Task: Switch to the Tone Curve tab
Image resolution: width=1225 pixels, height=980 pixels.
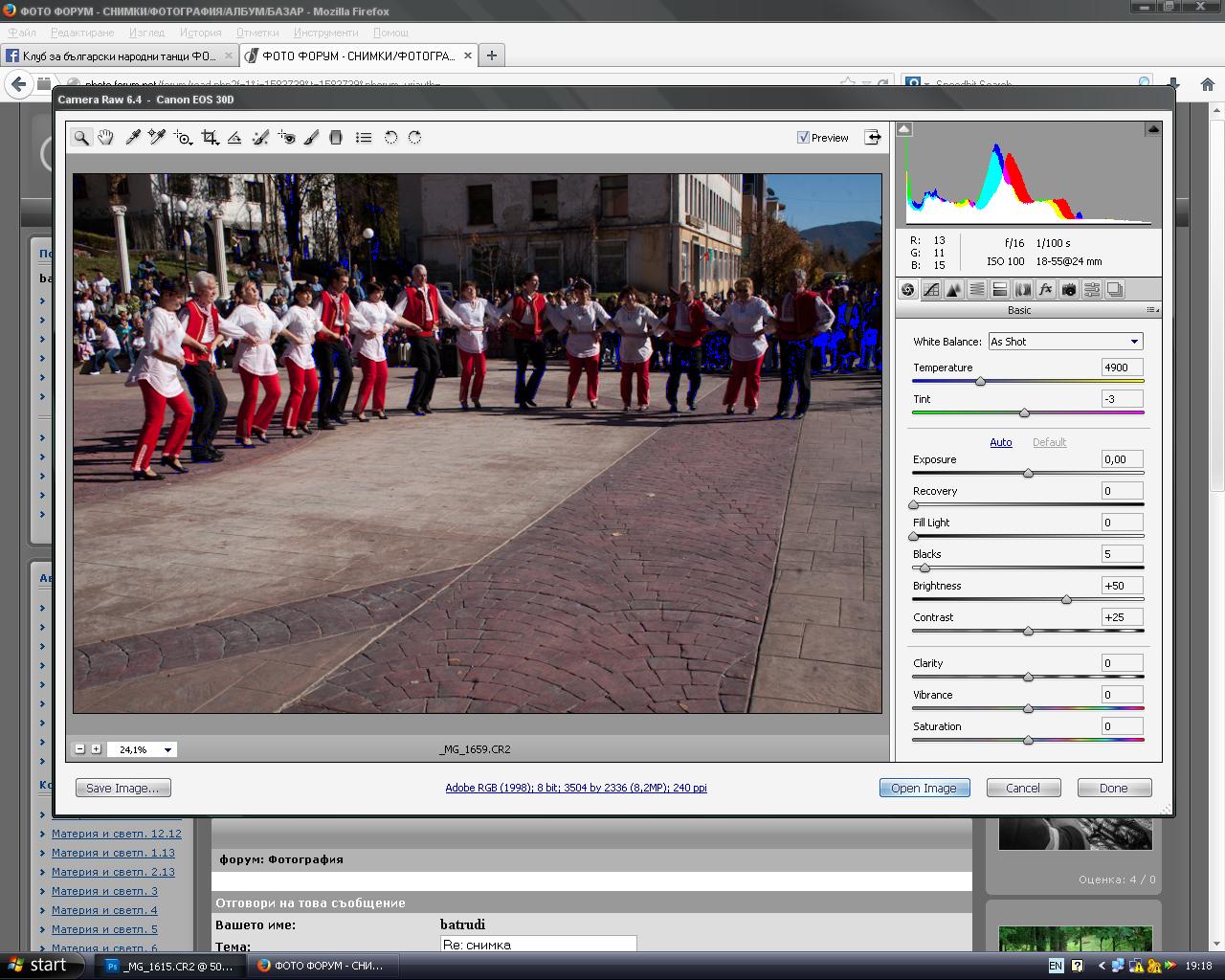Action: point(930,290)
